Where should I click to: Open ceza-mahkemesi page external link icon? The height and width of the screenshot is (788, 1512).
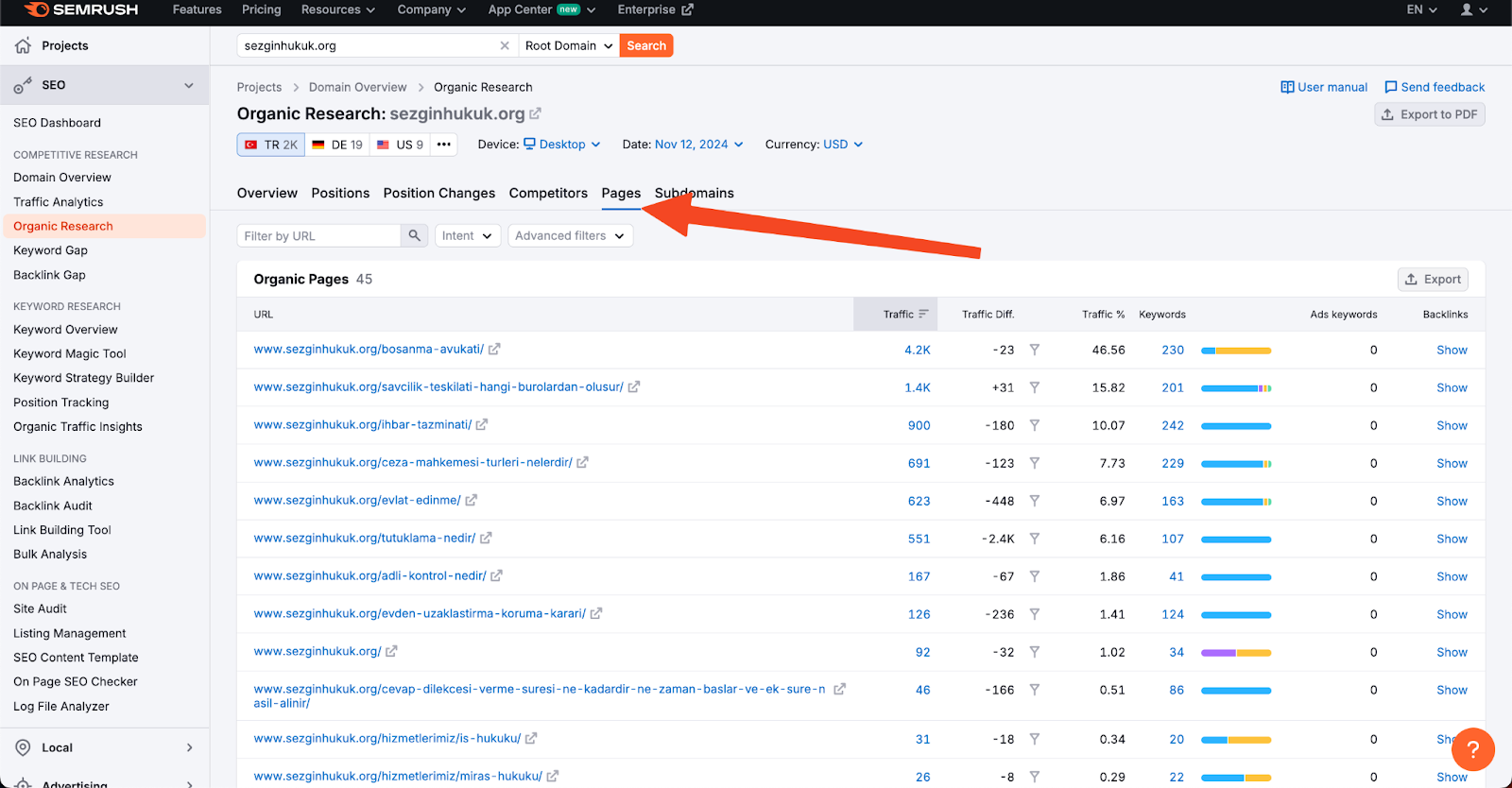click(x=583, y=462)
